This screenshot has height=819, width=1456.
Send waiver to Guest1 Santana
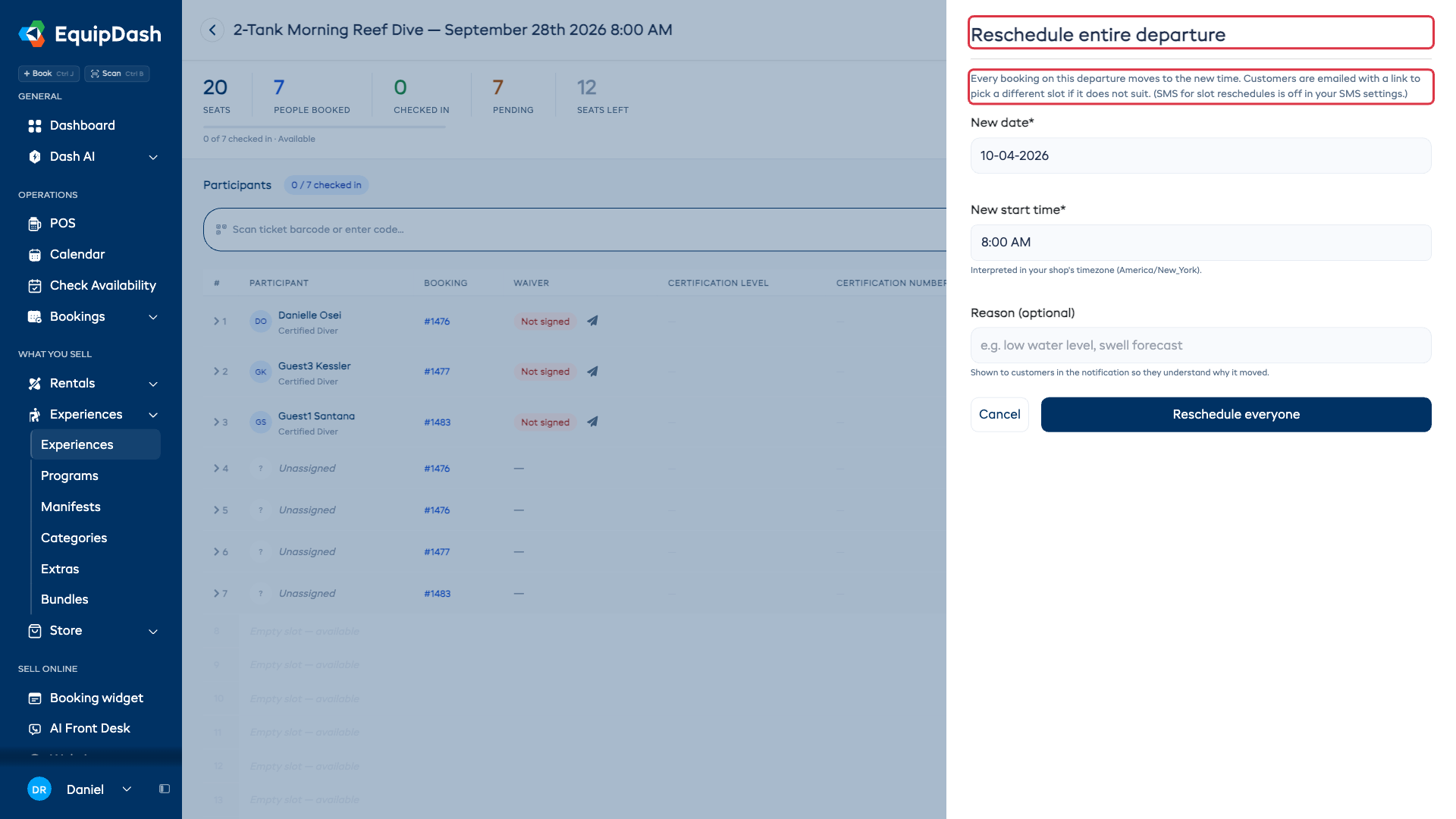click(x=592, y=422)
